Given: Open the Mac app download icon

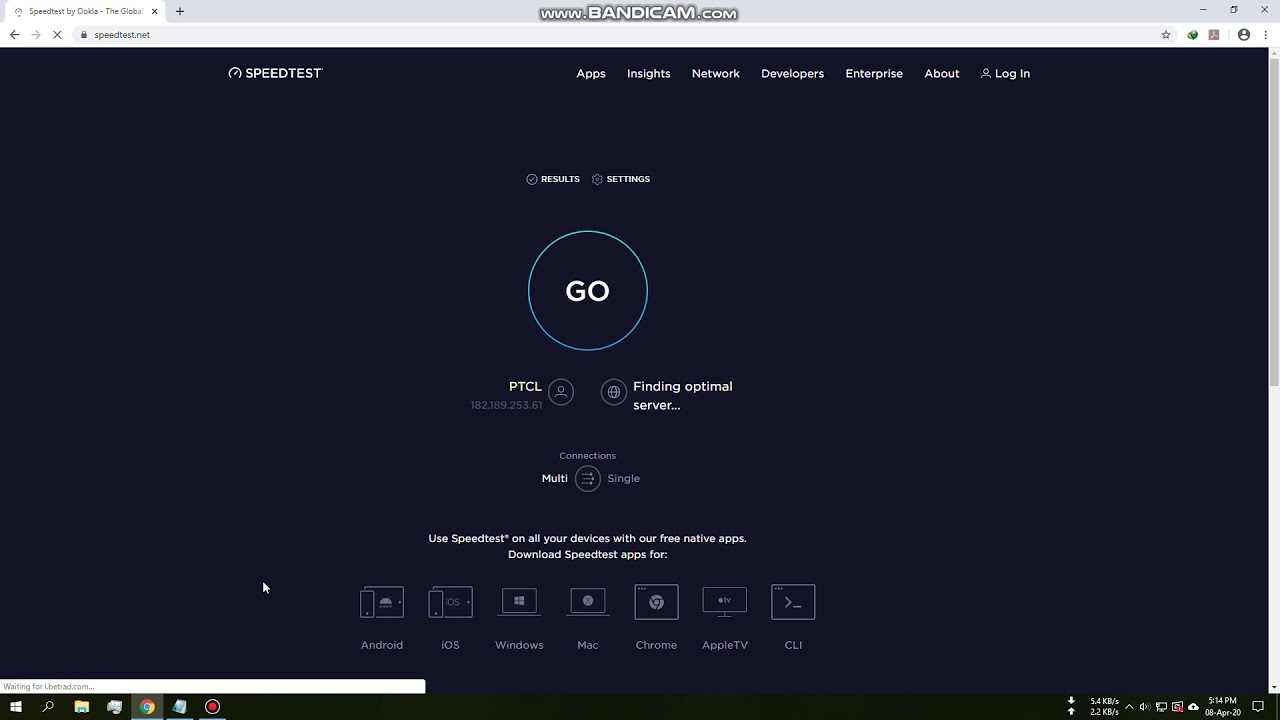Looking at the screenshot, I should pos(588,602).
